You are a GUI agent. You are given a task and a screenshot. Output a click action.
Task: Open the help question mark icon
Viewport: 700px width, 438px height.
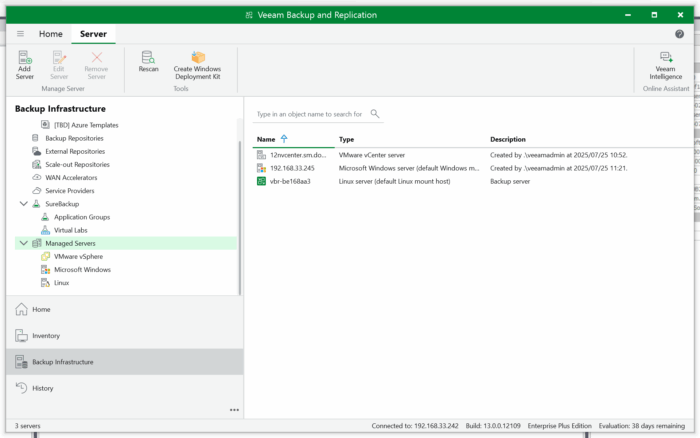tap(679, 34)
